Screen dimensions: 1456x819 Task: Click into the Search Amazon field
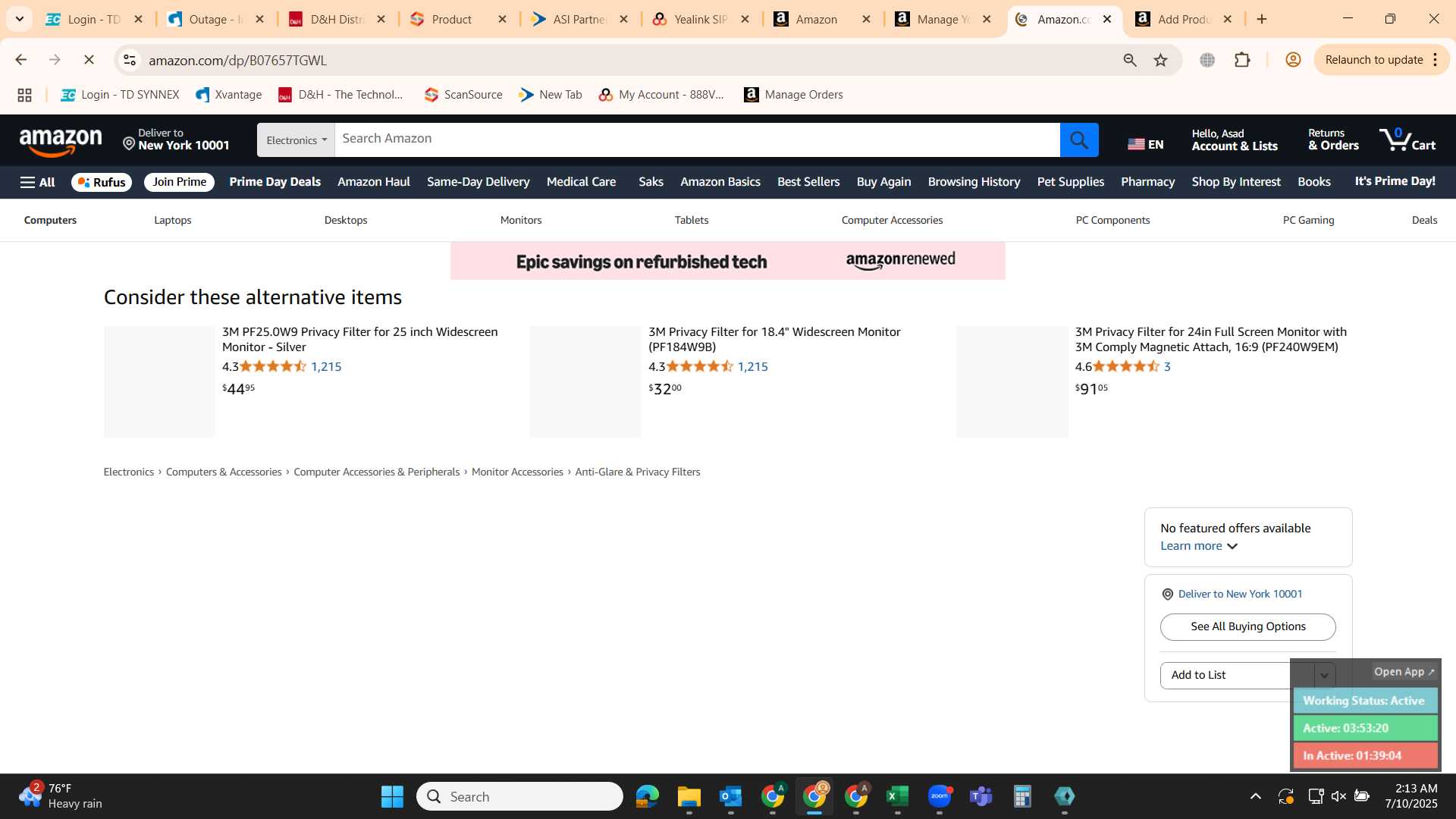697,140
